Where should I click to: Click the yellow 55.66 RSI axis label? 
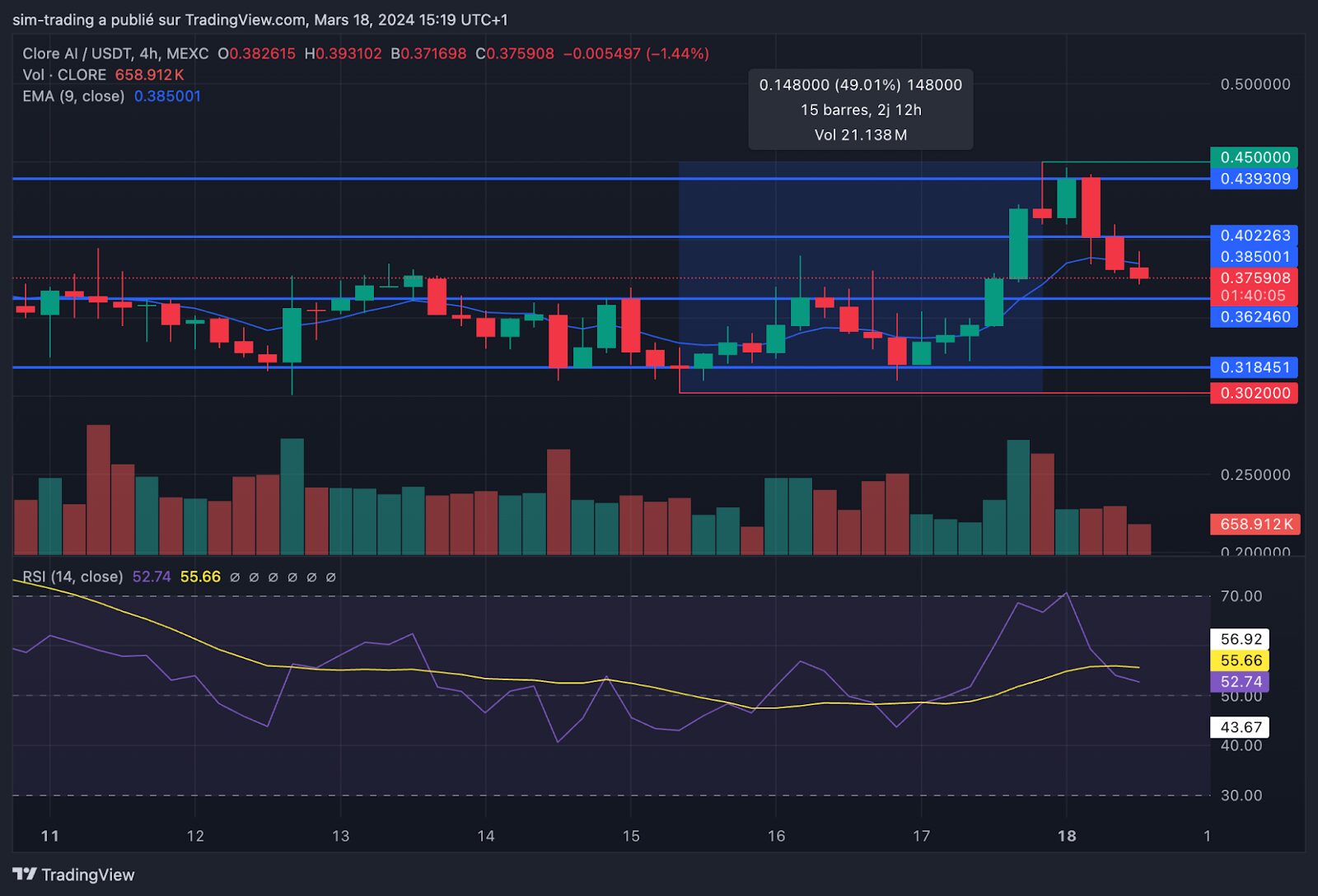tap(1240, 660)
